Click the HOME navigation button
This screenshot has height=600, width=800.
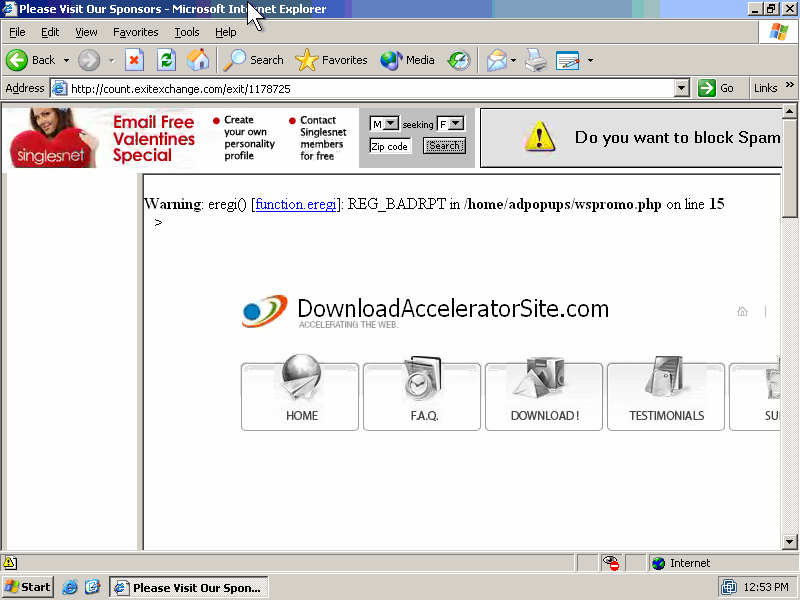click(300, 396)
